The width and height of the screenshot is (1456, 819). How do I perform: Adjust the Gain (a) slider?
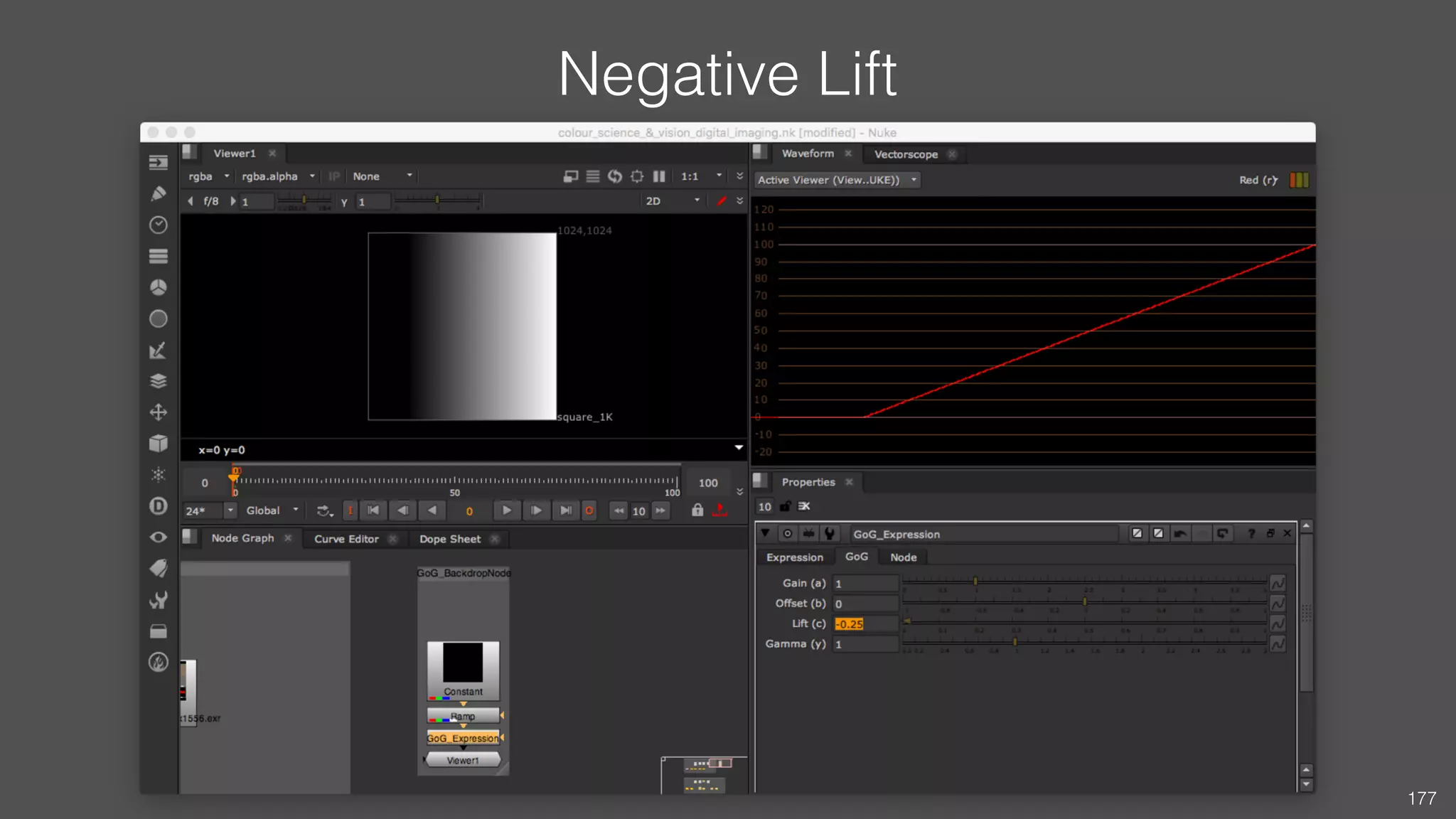(x=1084, y=582)
